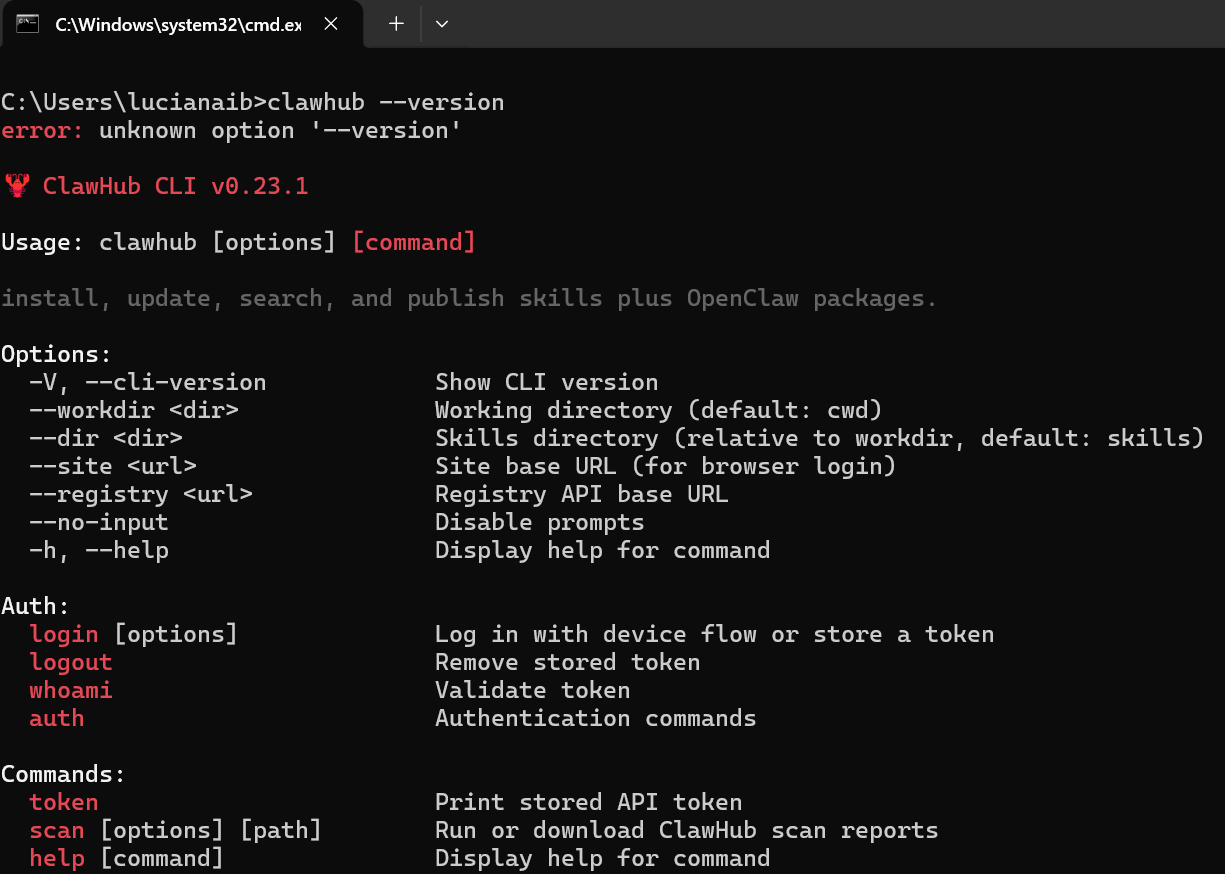
Task: Click 'Site base URL (for browser login)' text
Action: 666,466
